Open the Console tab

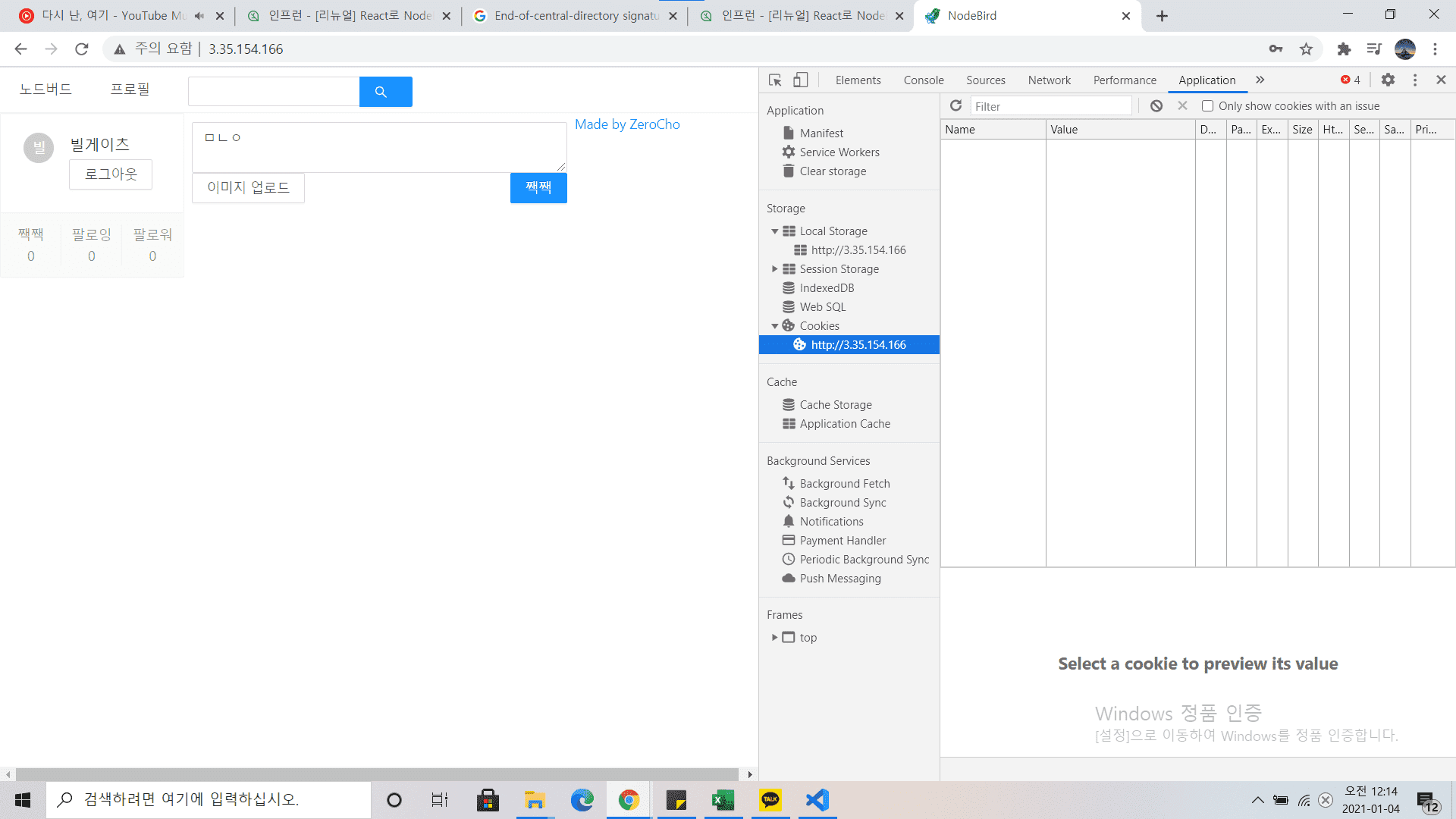923,80
